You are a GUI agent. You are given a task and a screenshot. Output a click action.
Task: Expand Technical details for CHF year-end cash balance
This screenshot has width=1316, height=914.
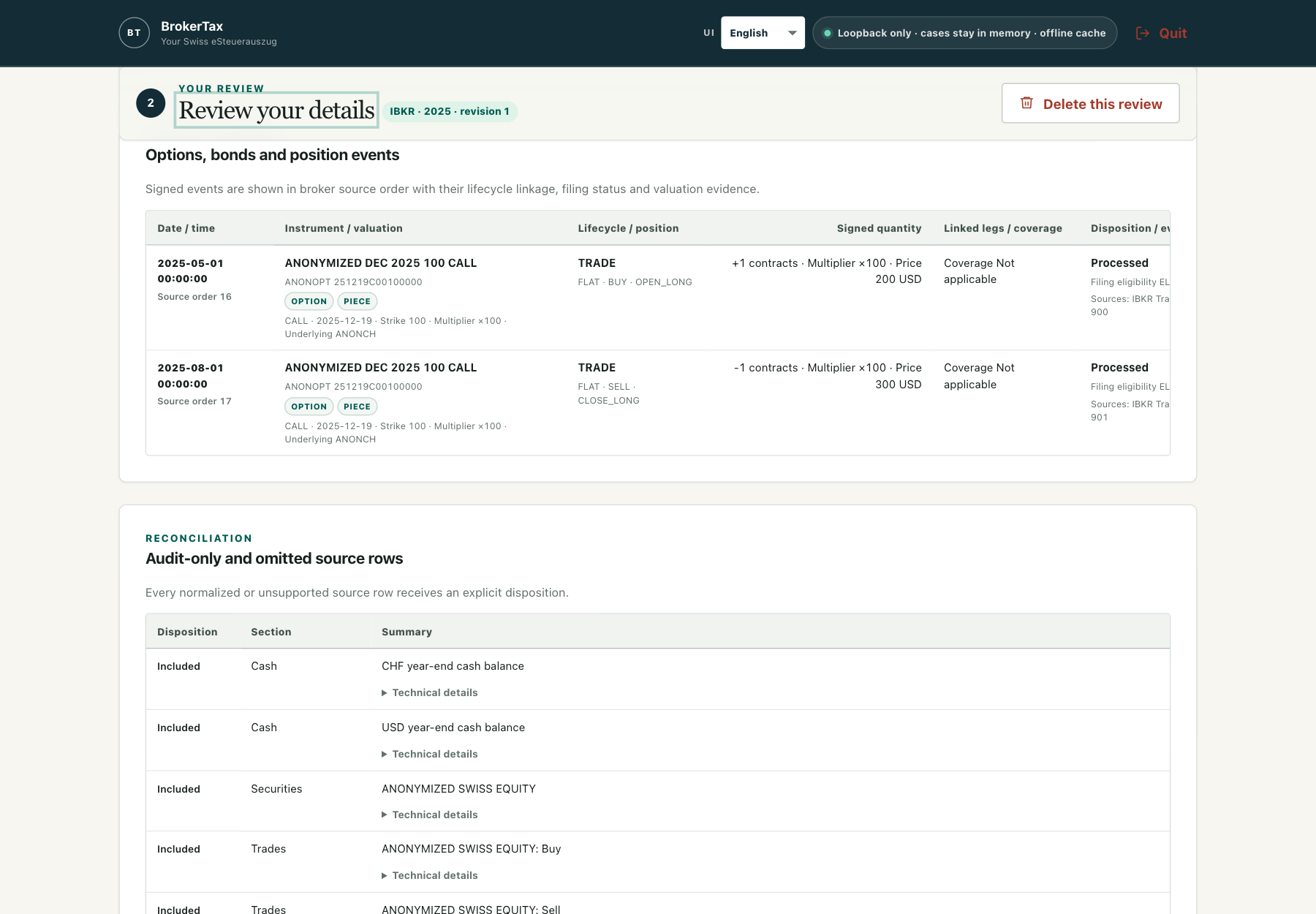point(430,692)
